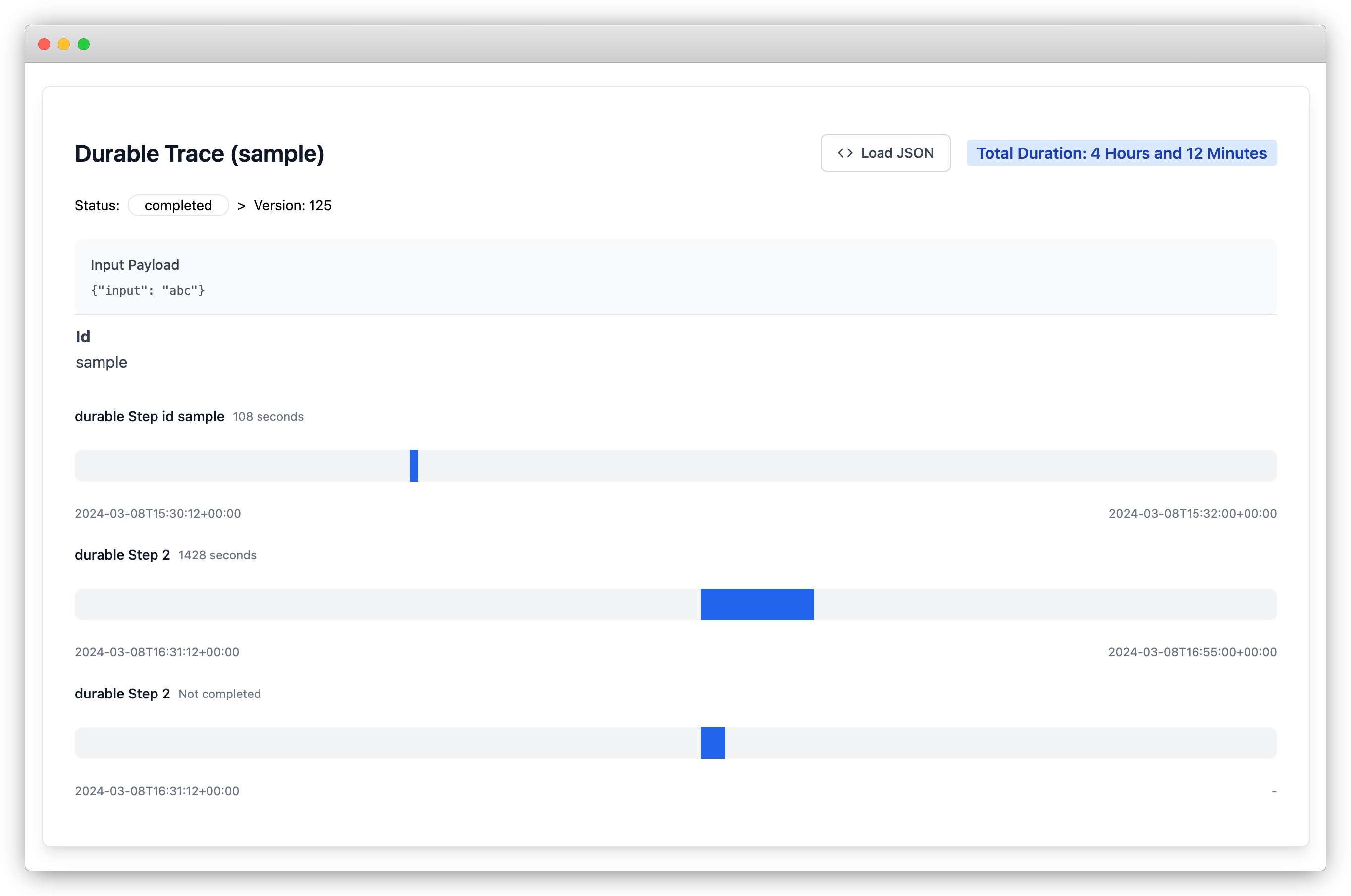Click the 1428 seconds duration label
1351x896 pixels.
click(x=217, y=555)
